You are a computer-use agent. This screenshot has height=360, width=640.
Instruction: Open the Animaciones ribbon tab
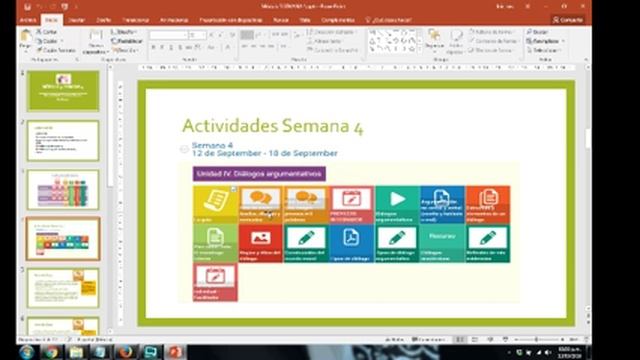[174, 20]
